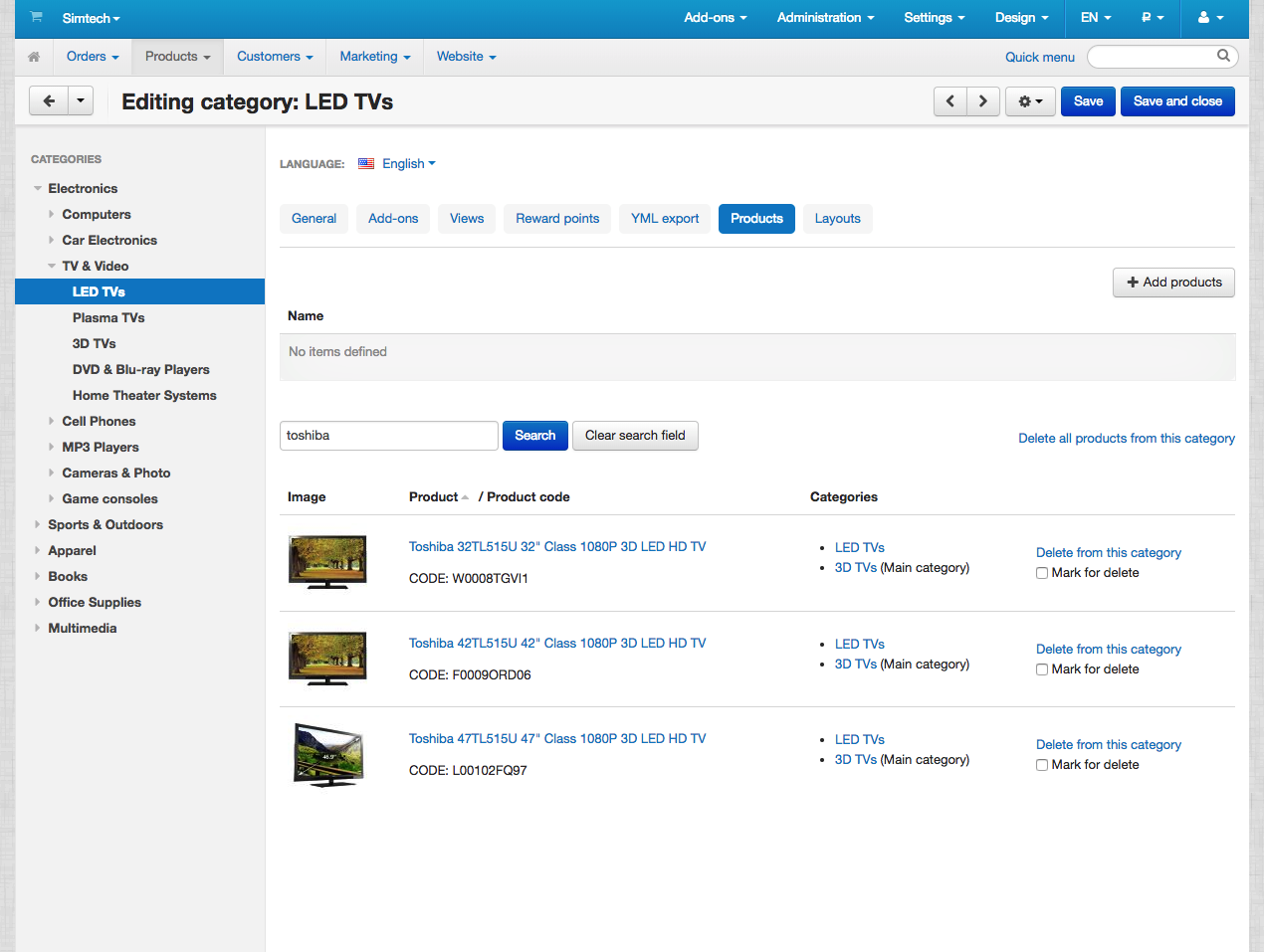Go to the dashboard home icon
Image resolution: width=1264 pixels, height=952 pixels.
coord(34,57)
